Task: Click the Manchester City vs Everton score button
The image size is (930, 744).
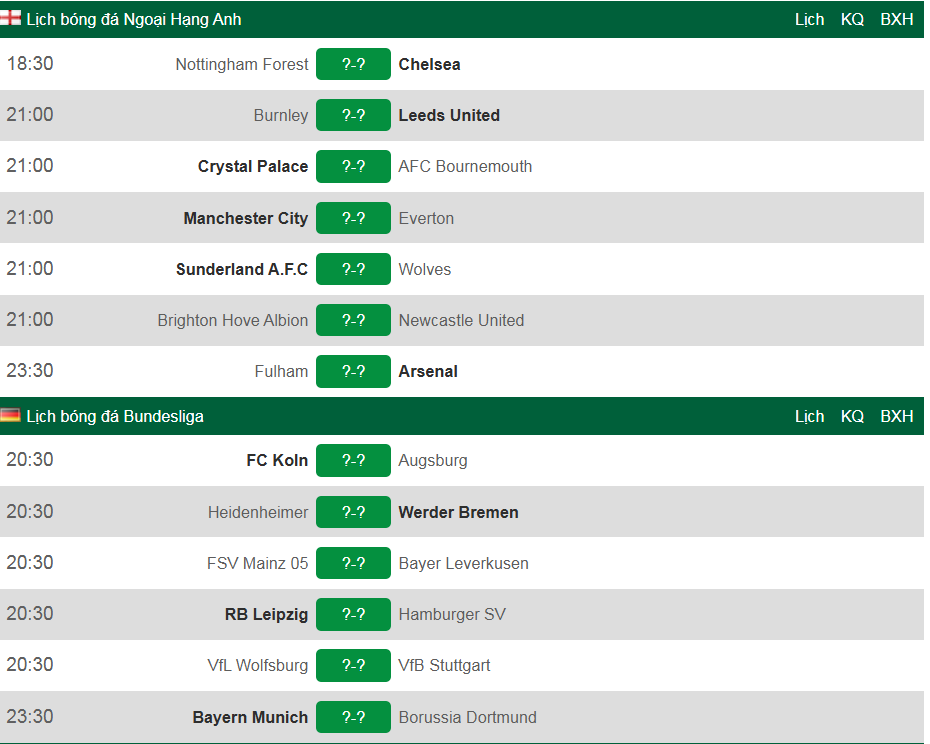Action: pyautogui.click(x=353, y=218)
